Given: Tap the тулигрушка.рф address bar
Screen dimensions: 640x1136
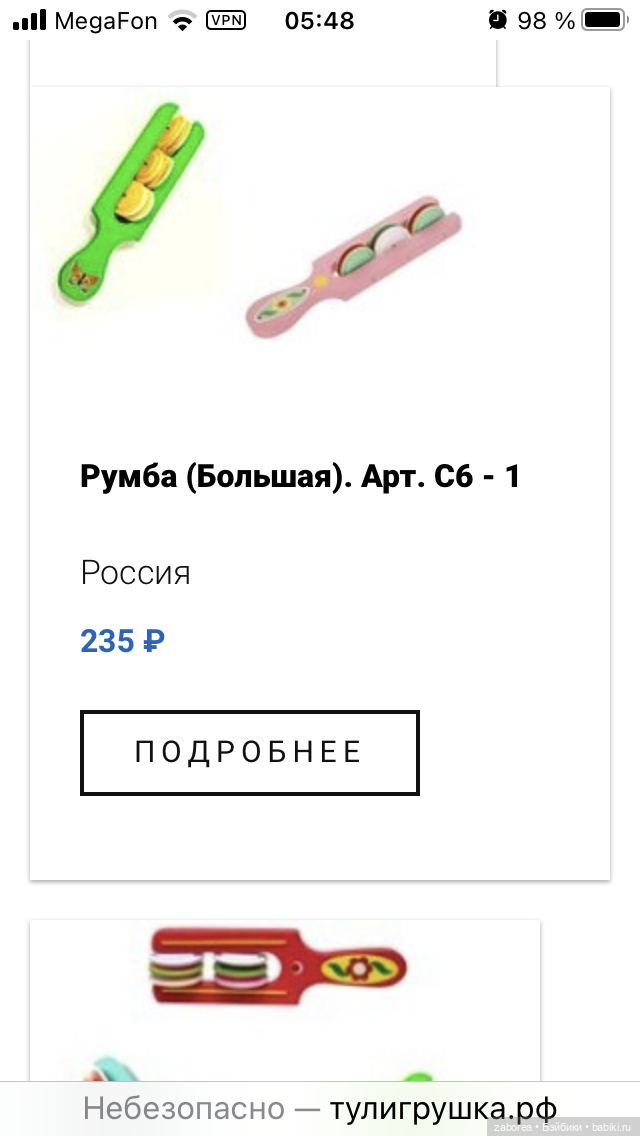Looking at the screenshot, I should click(443, 1108).
